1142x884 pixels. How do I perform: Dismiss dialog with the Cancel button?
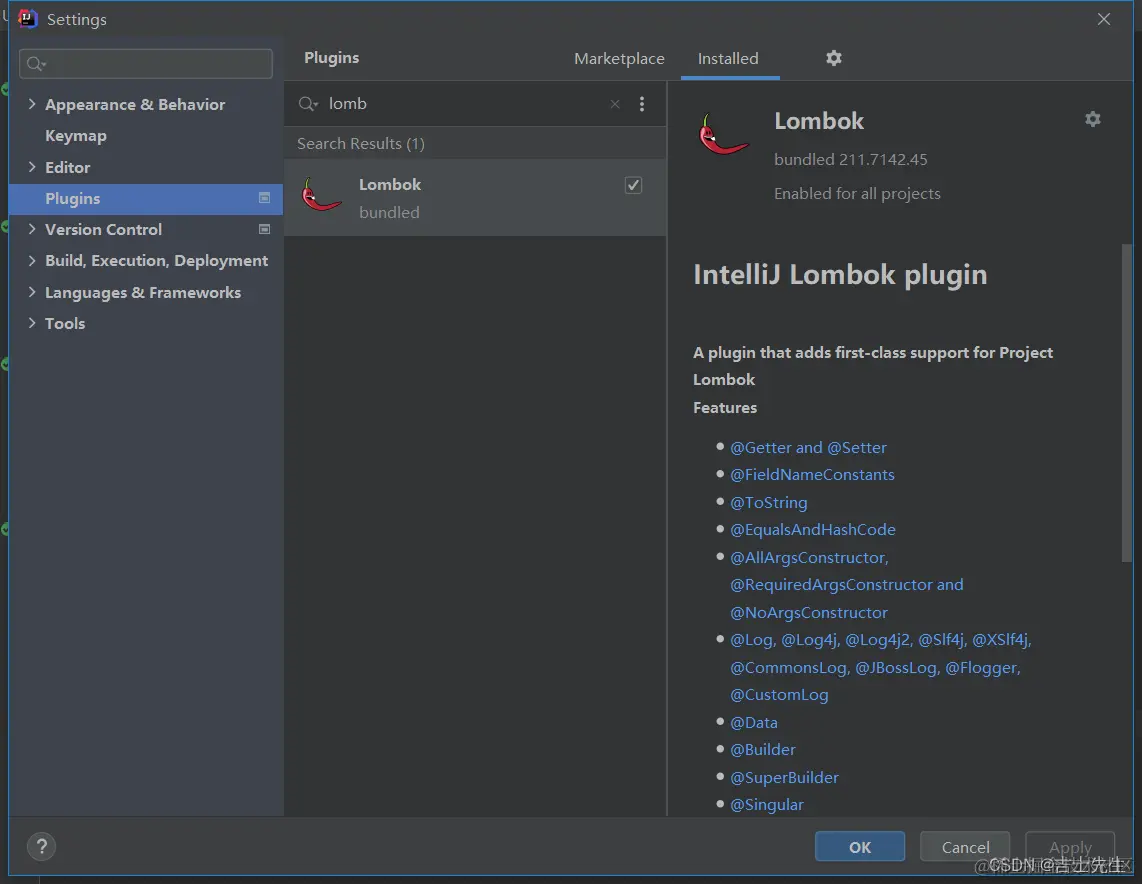pos(965,847)
